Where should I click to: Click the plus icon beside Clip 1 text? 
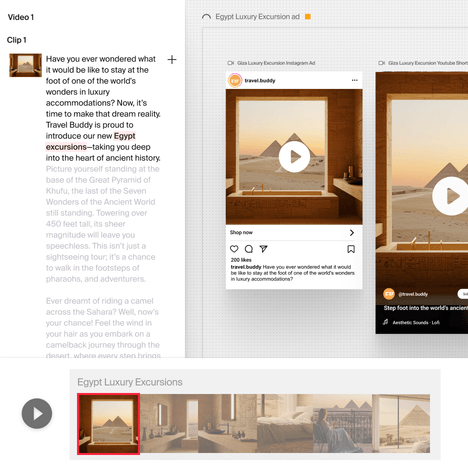point(172,60)
